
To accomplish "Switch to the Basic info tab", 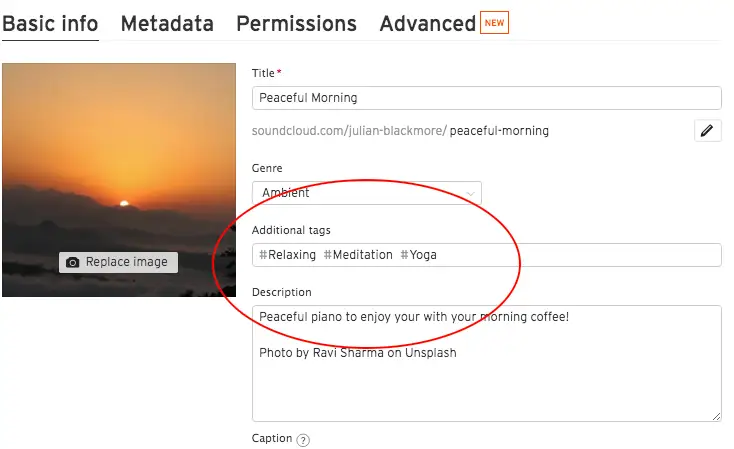I will (x=50, y=24).
